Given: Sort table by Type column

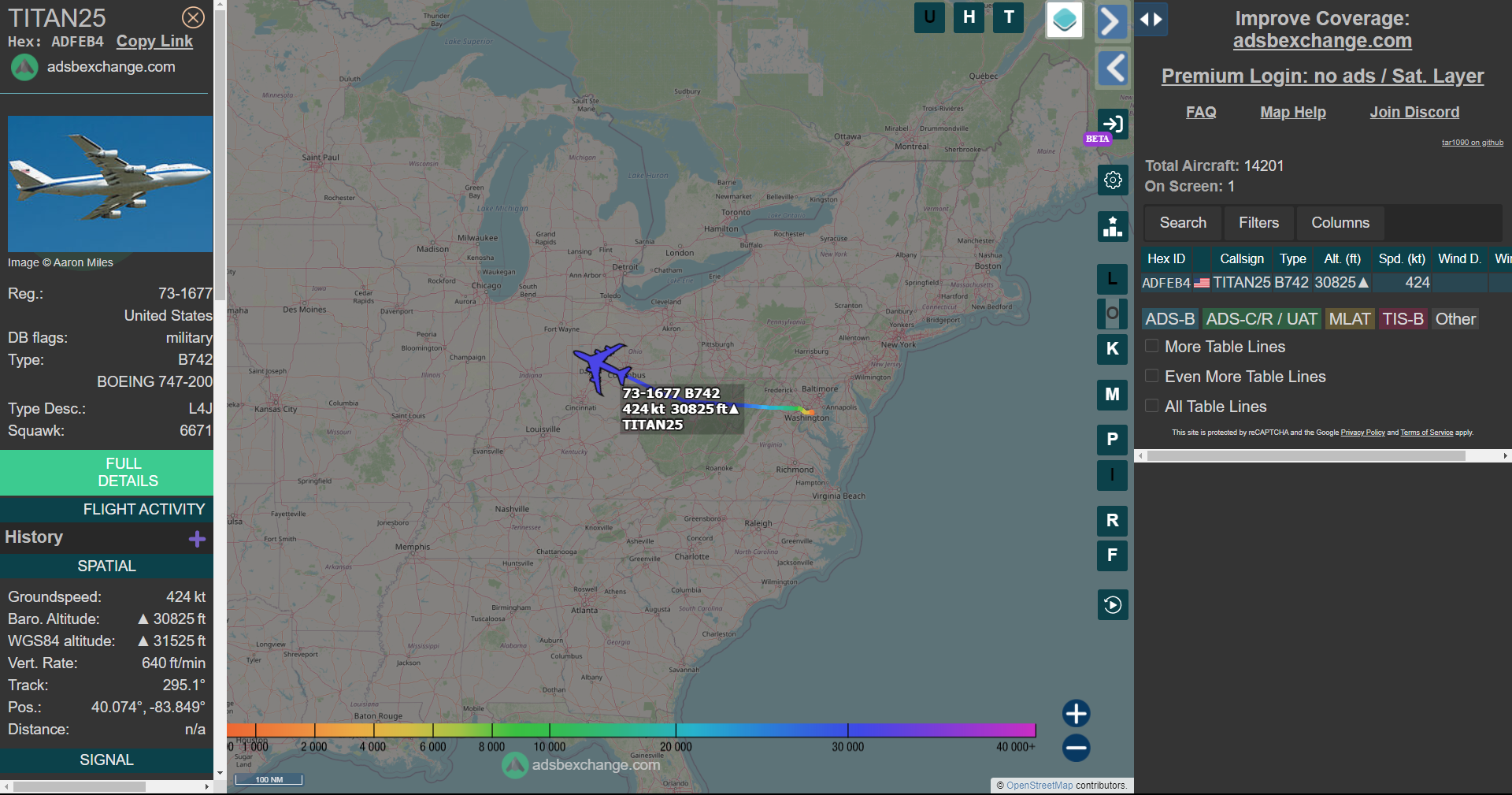Looking at the screenshot, I should [x=1292, y=259].
